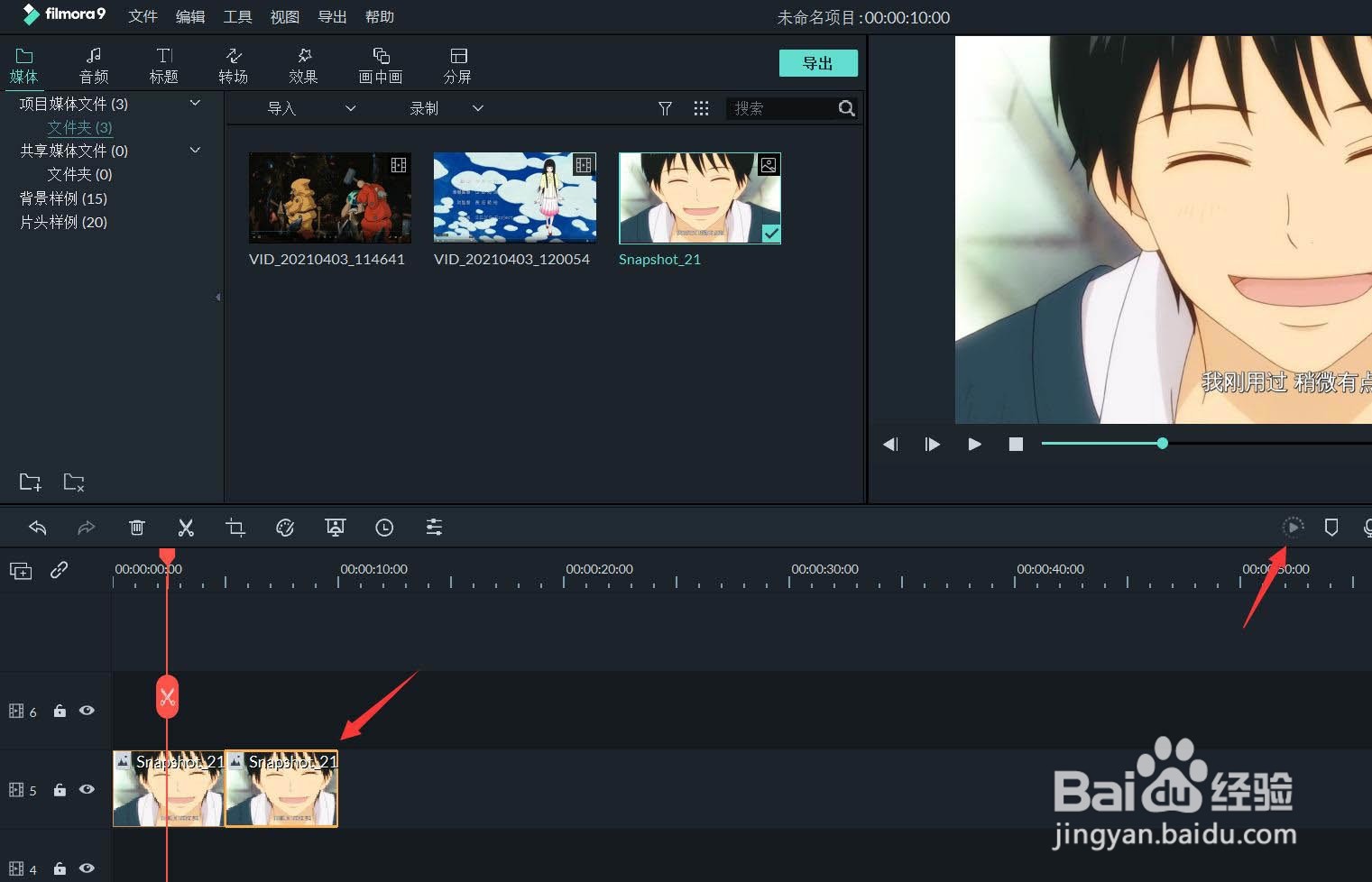Click the preview progress slider handle
Viewport: 1372px width, 882px height.
coord(1163,443)
